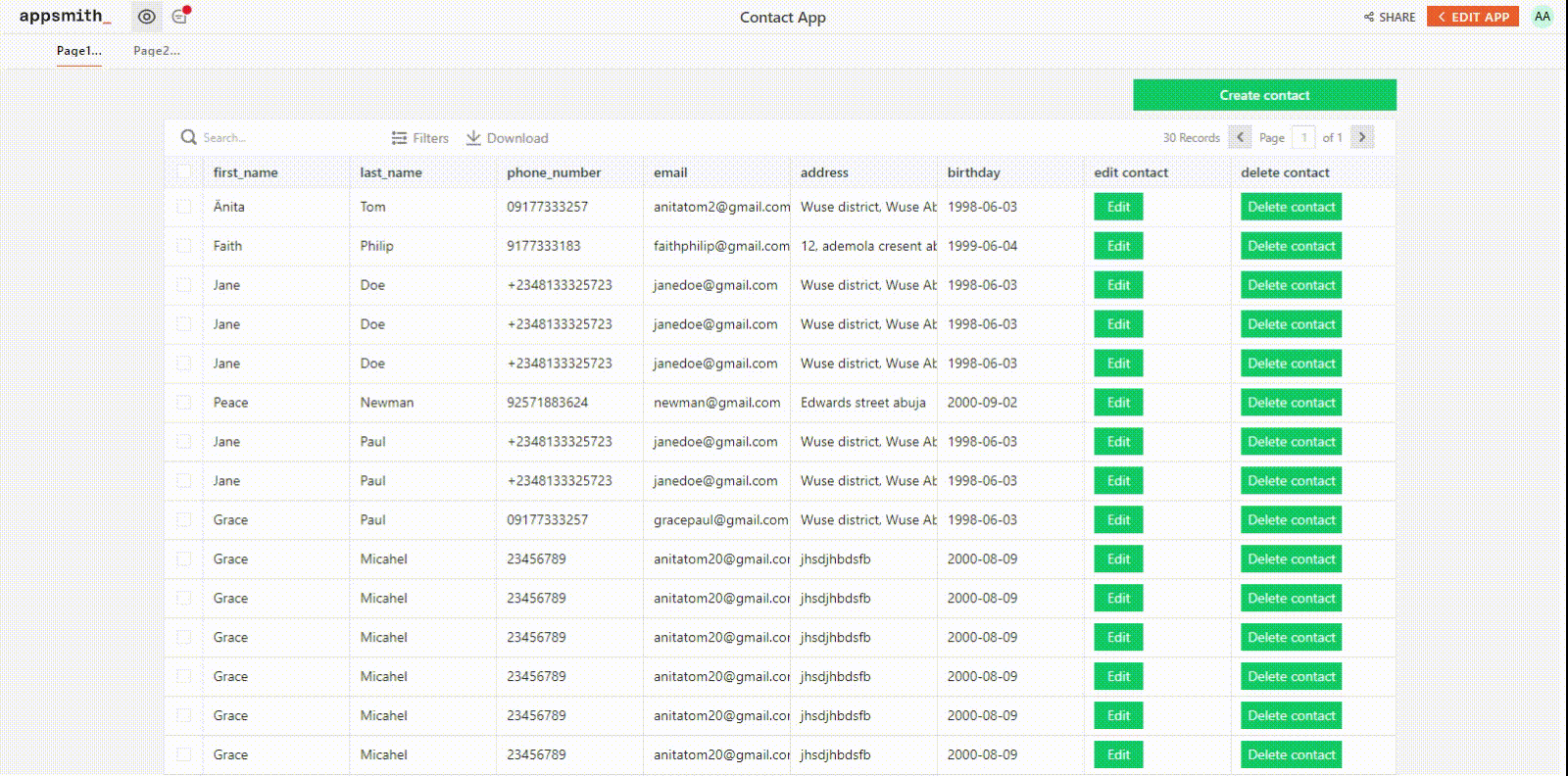Viewport: 1568px width, 776px height.
Task: Download the table data
Action: (508, 138)
